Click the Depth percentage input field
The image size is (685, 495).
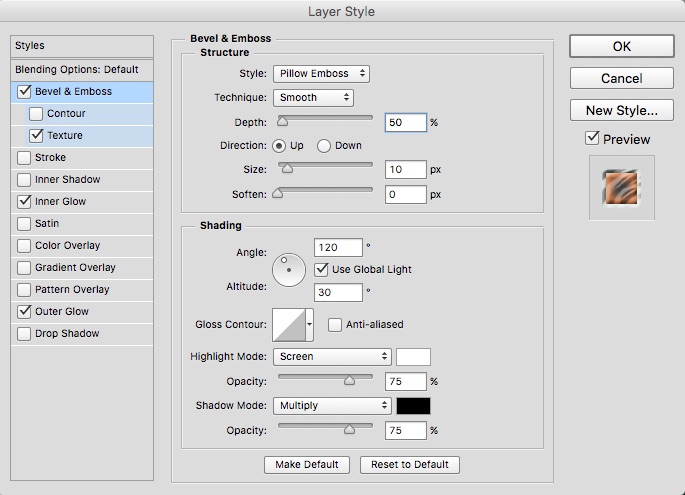(405, 122)
